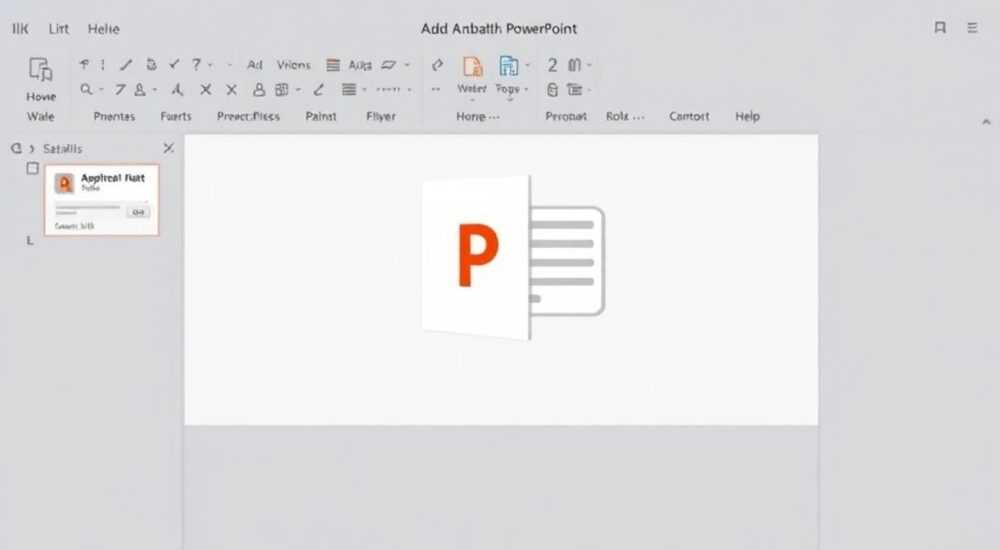Click the large Home icon in ribbon
Screen dimensions: 1000x550
(x=40, y=69)
